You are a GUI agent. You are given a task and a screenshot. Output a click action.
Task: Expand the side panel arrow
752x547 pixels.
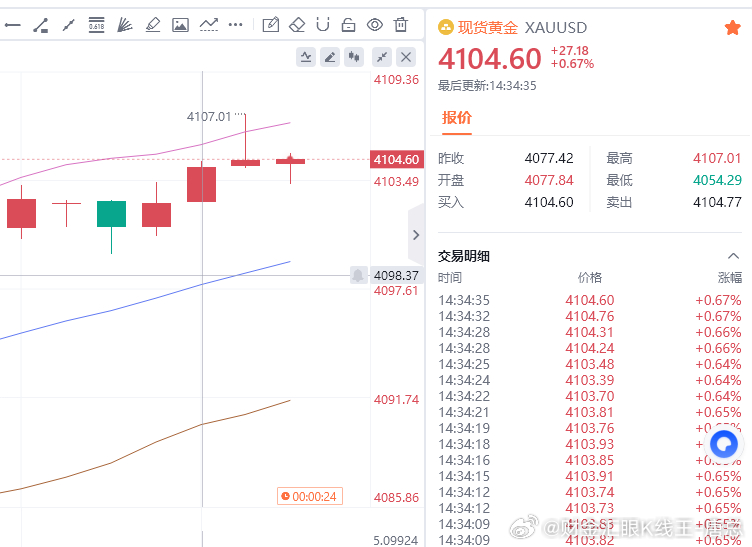coord(416,235)
